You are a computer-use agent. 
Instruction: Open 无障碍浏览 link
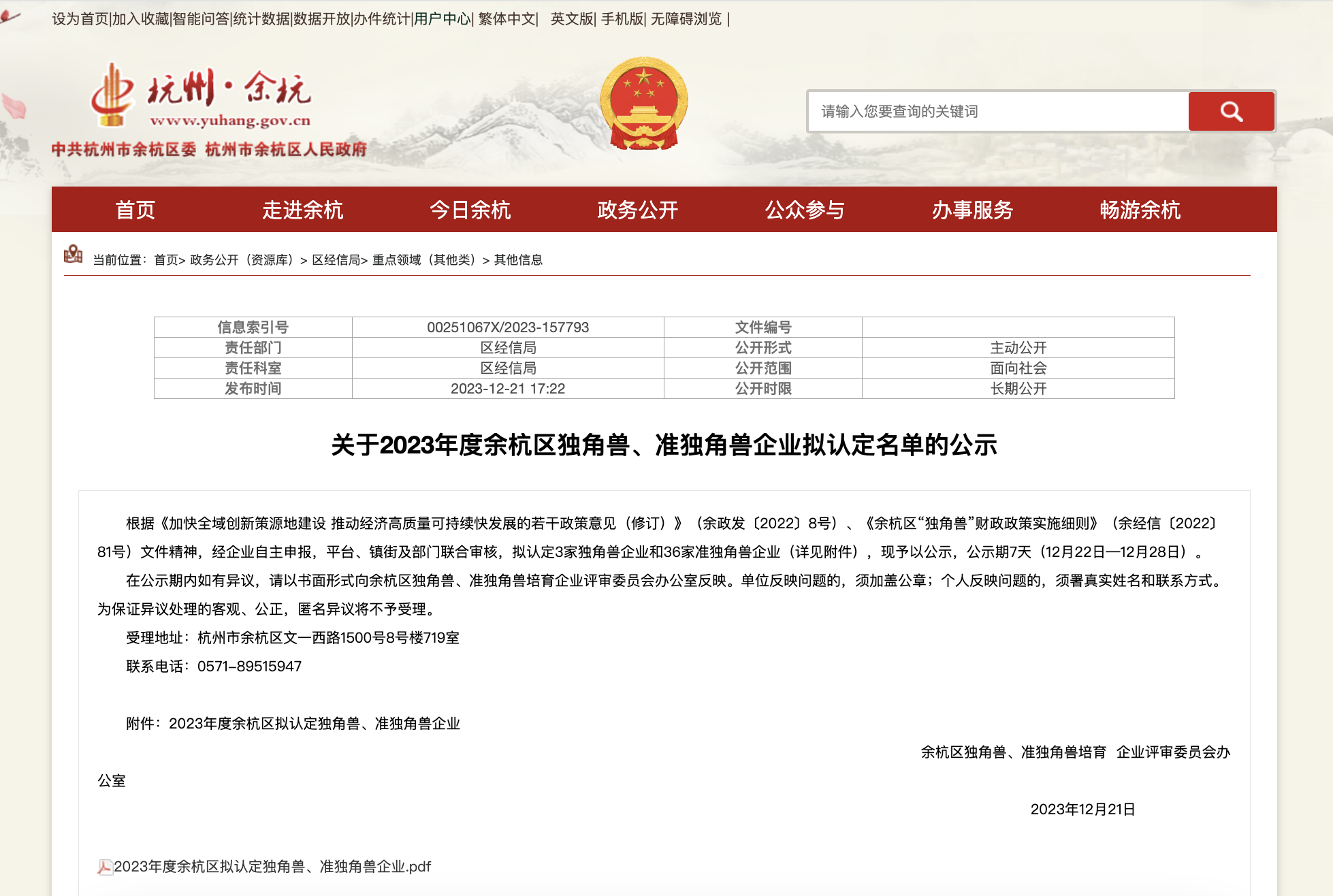click(x=686, y=19)
